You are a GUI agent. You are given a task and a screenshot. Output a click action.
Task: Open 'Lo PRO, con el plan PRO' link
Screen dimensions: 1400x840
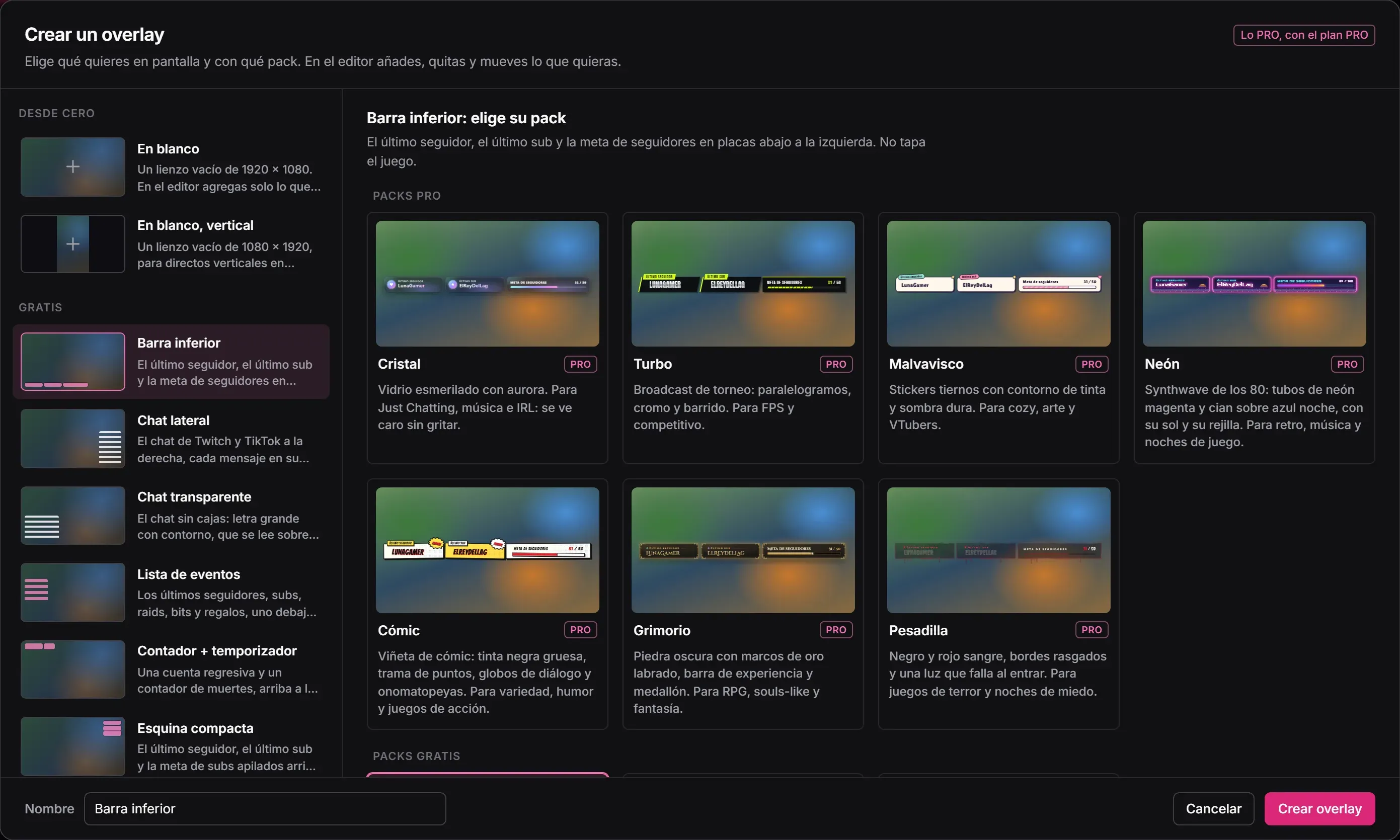(1304, 35)
